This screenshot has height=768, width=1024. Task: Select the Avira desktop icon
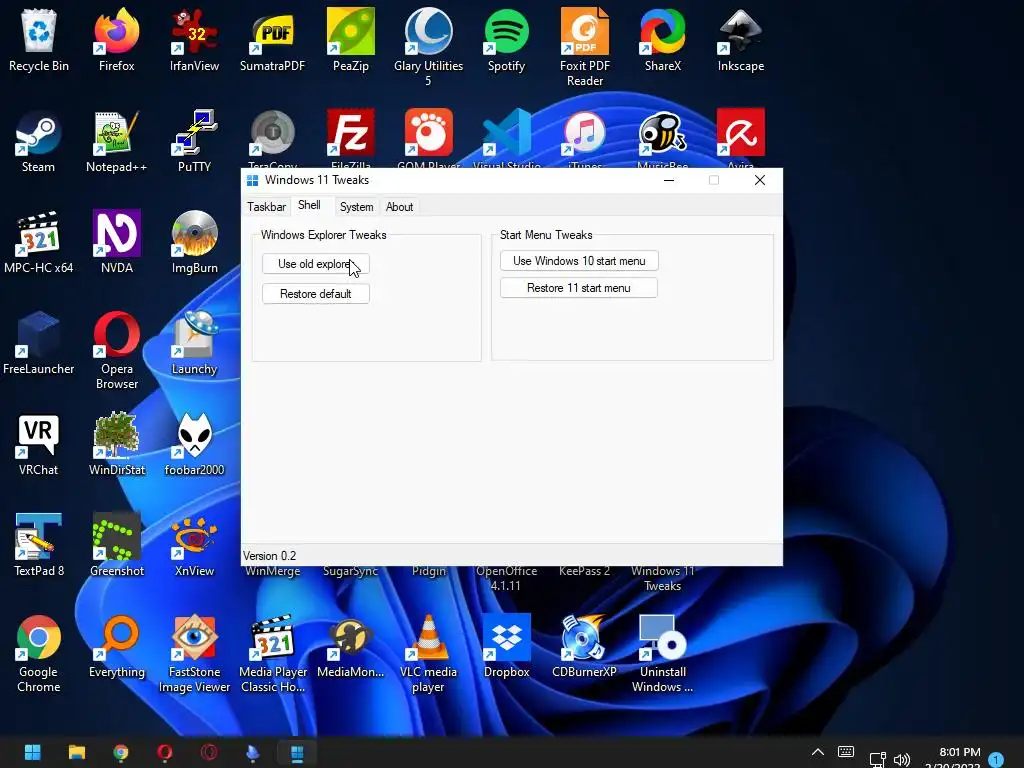tap(741, 136)
